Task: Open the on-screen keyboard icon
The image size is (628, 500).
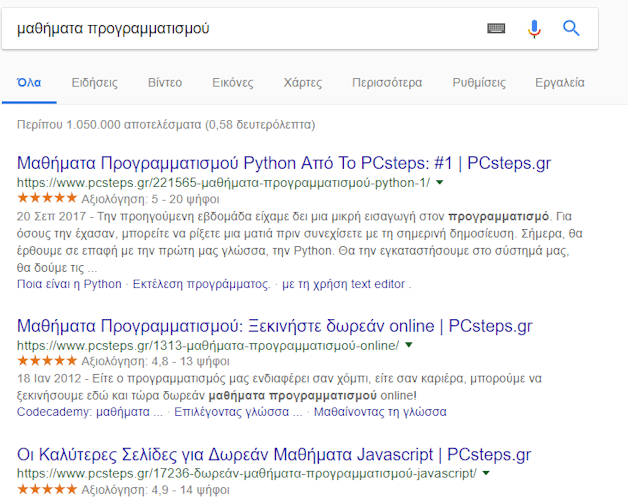Action: 496,28
